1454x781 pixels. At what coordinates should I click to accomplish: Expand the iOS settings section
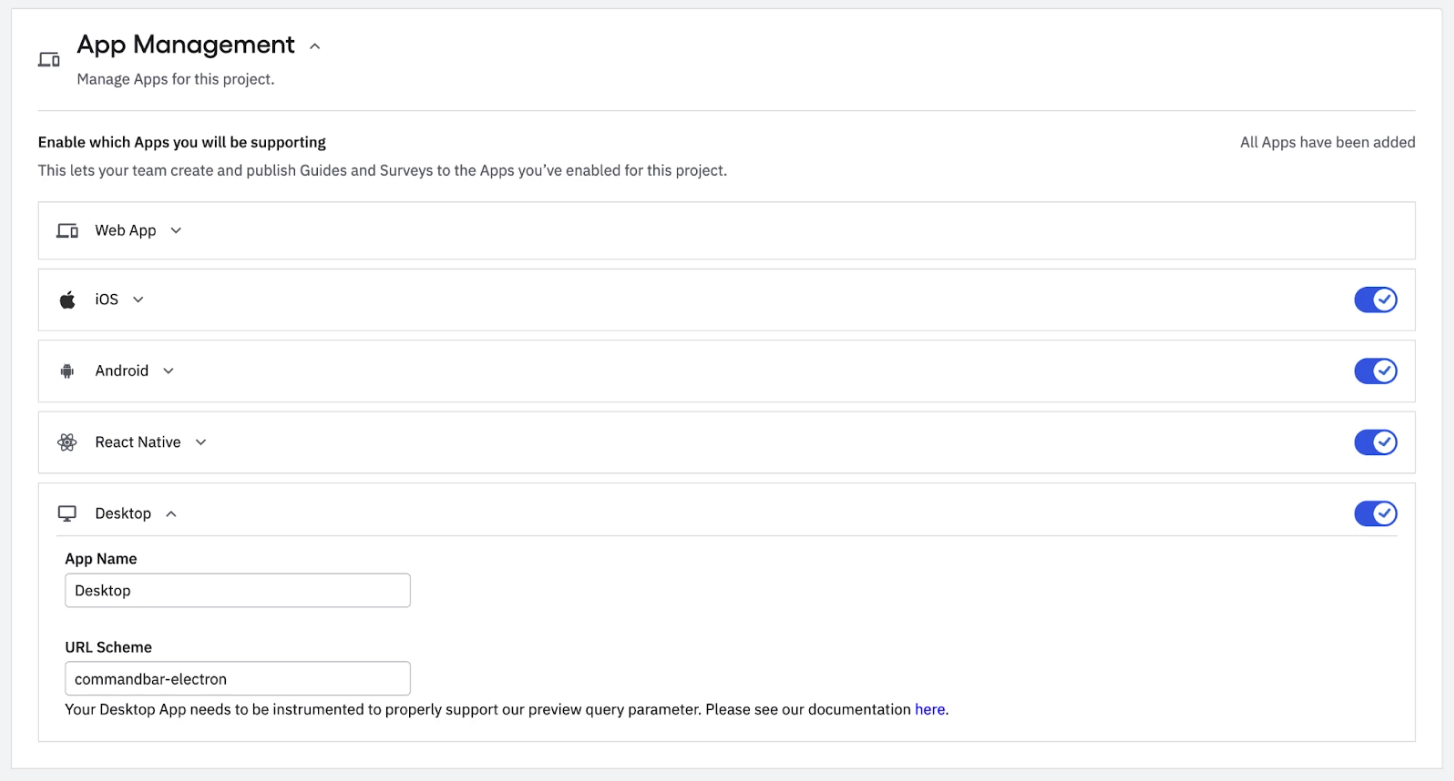point(138,299)
